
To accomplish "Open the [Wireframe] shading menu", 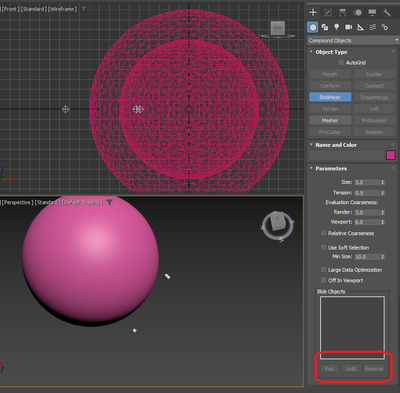I will pos(63,9).
